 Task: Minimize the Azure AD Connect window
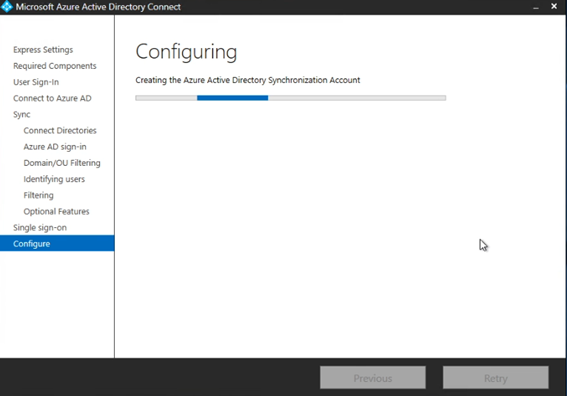[x=536, y=7]
